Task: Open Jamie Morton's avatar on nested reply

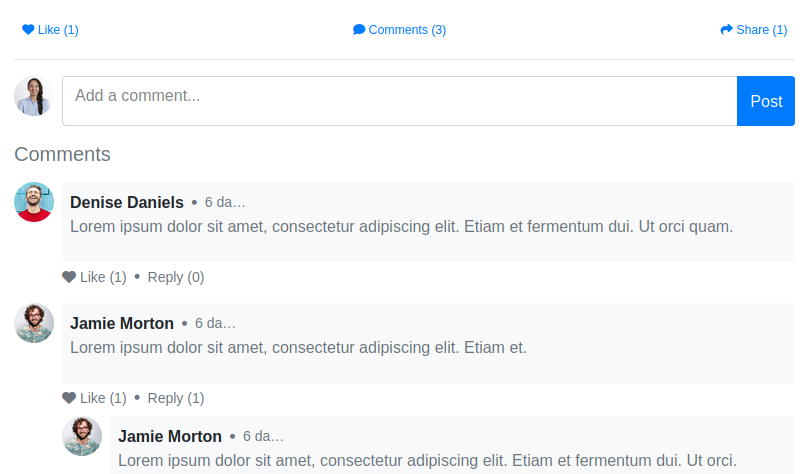Action: click(82, 436)
